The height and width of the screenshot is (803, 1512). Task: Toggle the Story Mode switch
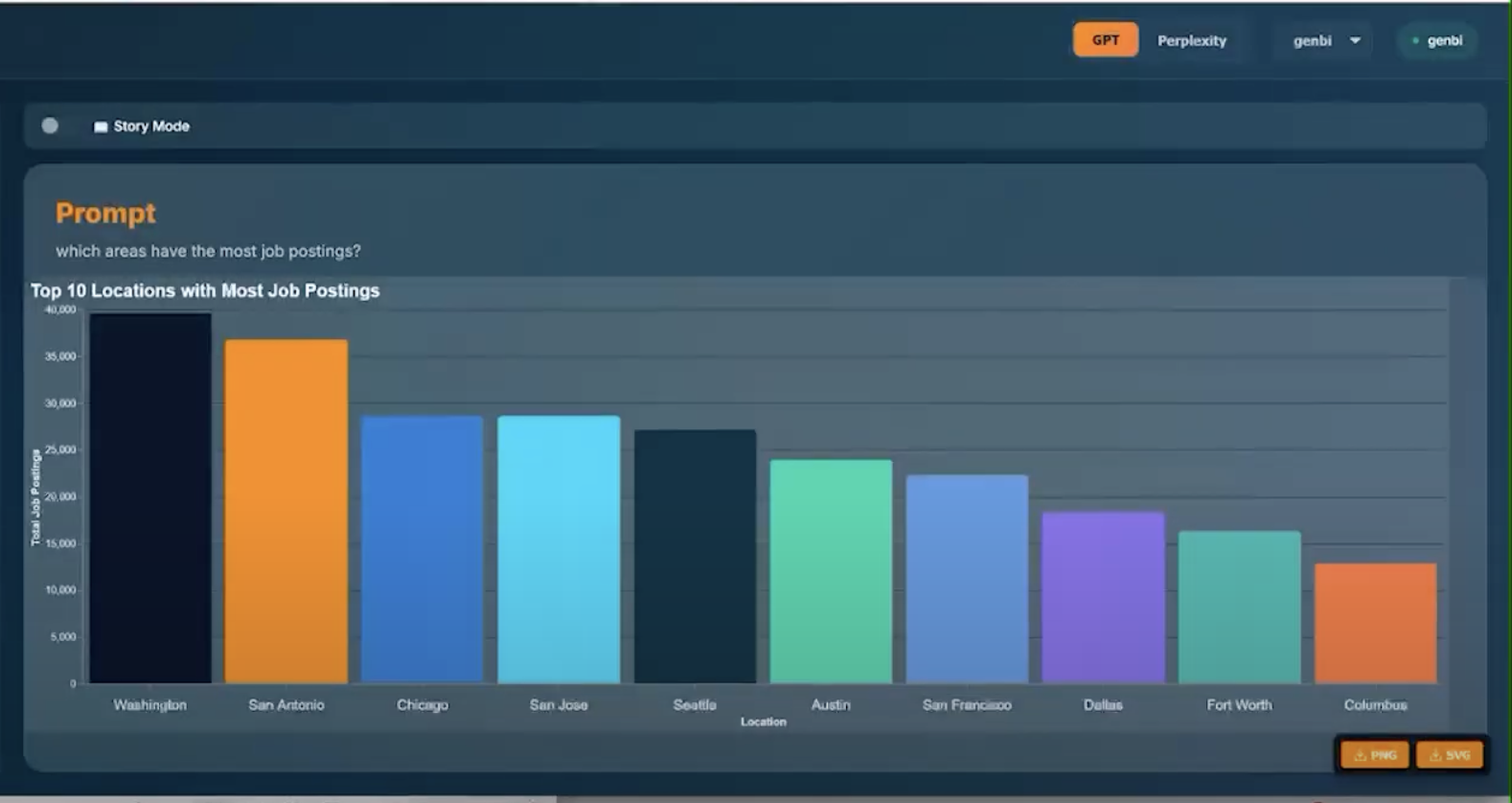tap(51, 126)
